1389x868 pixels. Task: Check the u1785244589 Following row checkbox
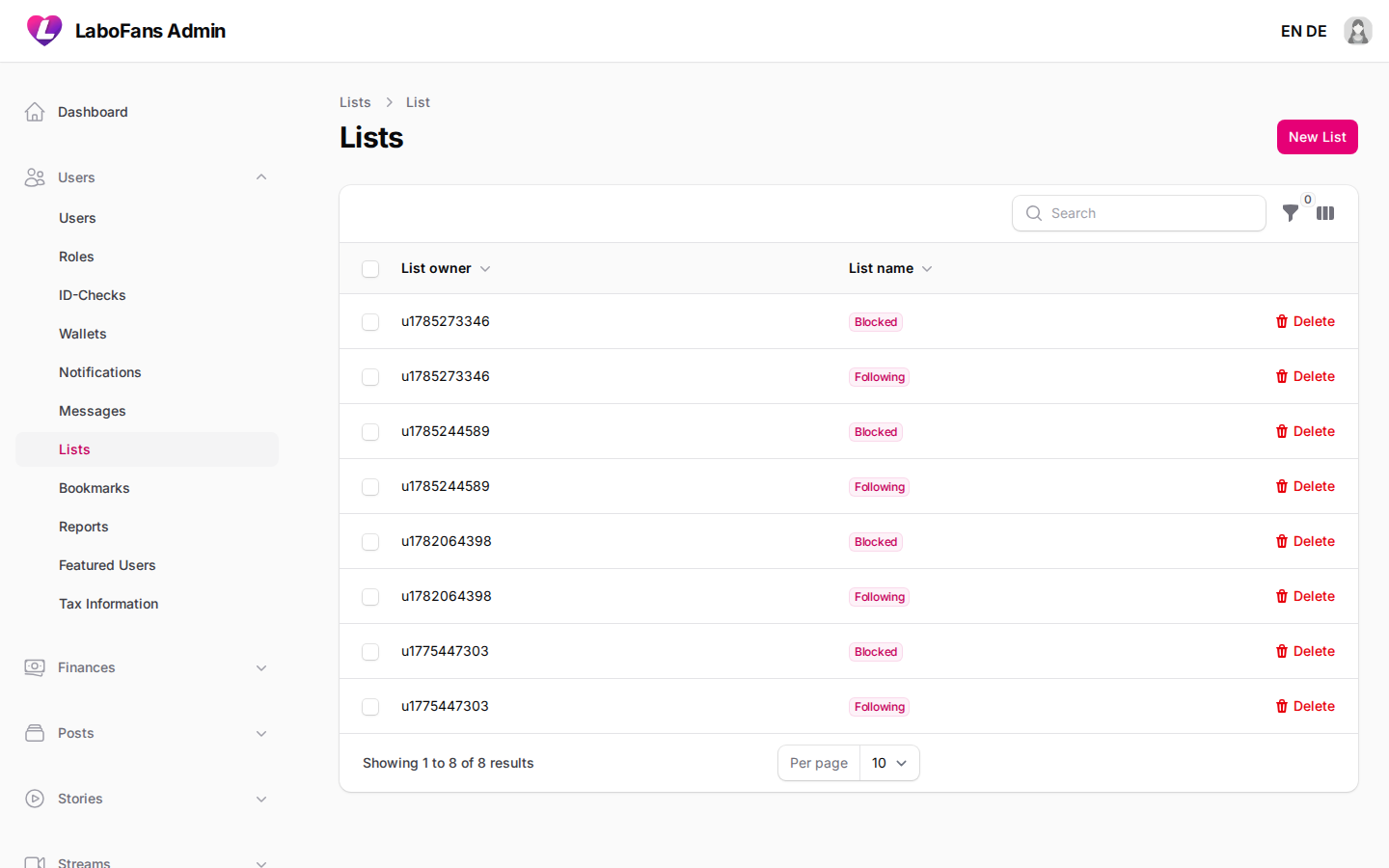point(370,487)
